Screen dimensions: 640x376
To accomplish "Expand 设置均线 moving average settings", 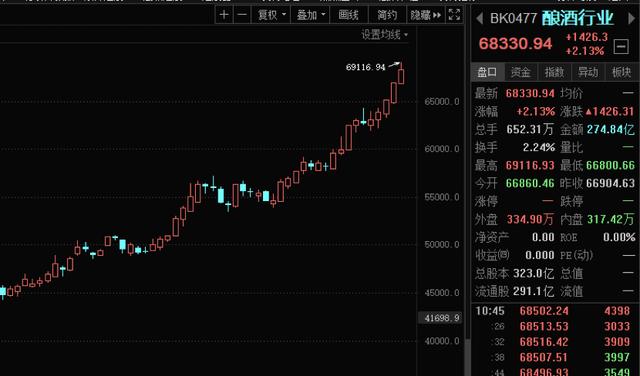I will tap(384, 35).
